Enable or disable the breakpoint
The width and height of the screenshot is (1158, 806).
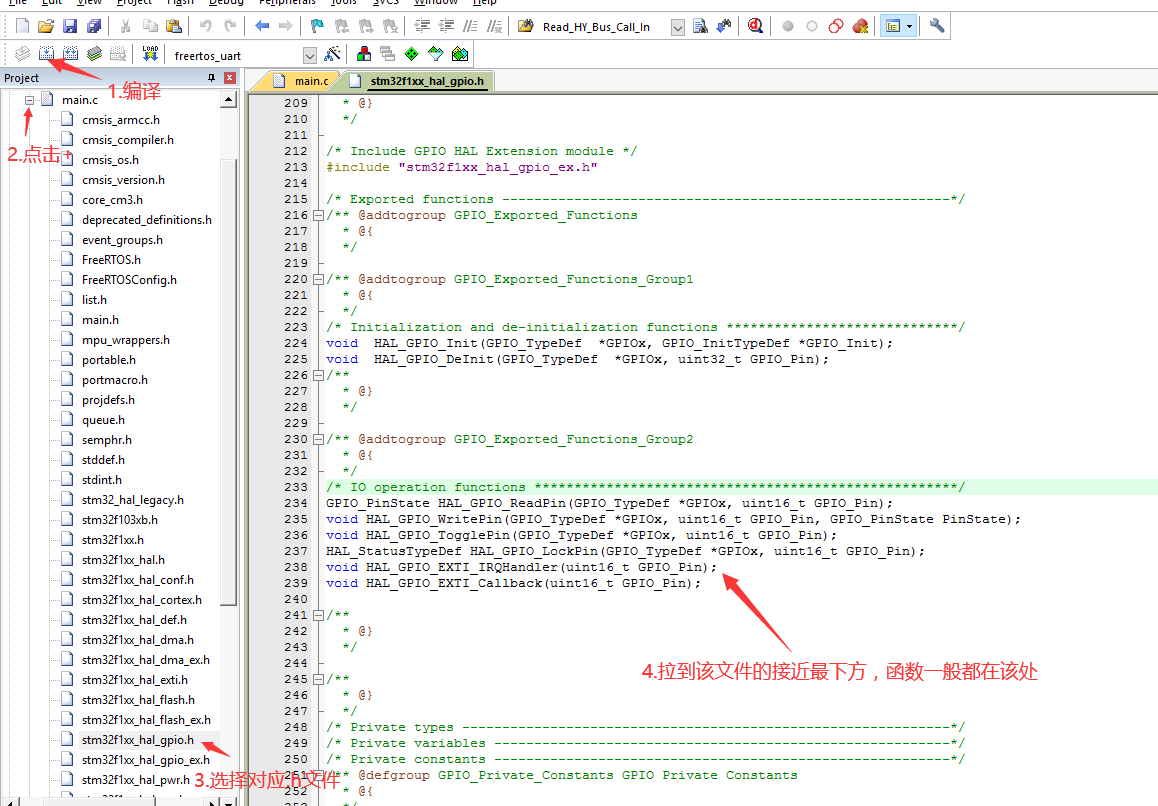coord(812,27)
